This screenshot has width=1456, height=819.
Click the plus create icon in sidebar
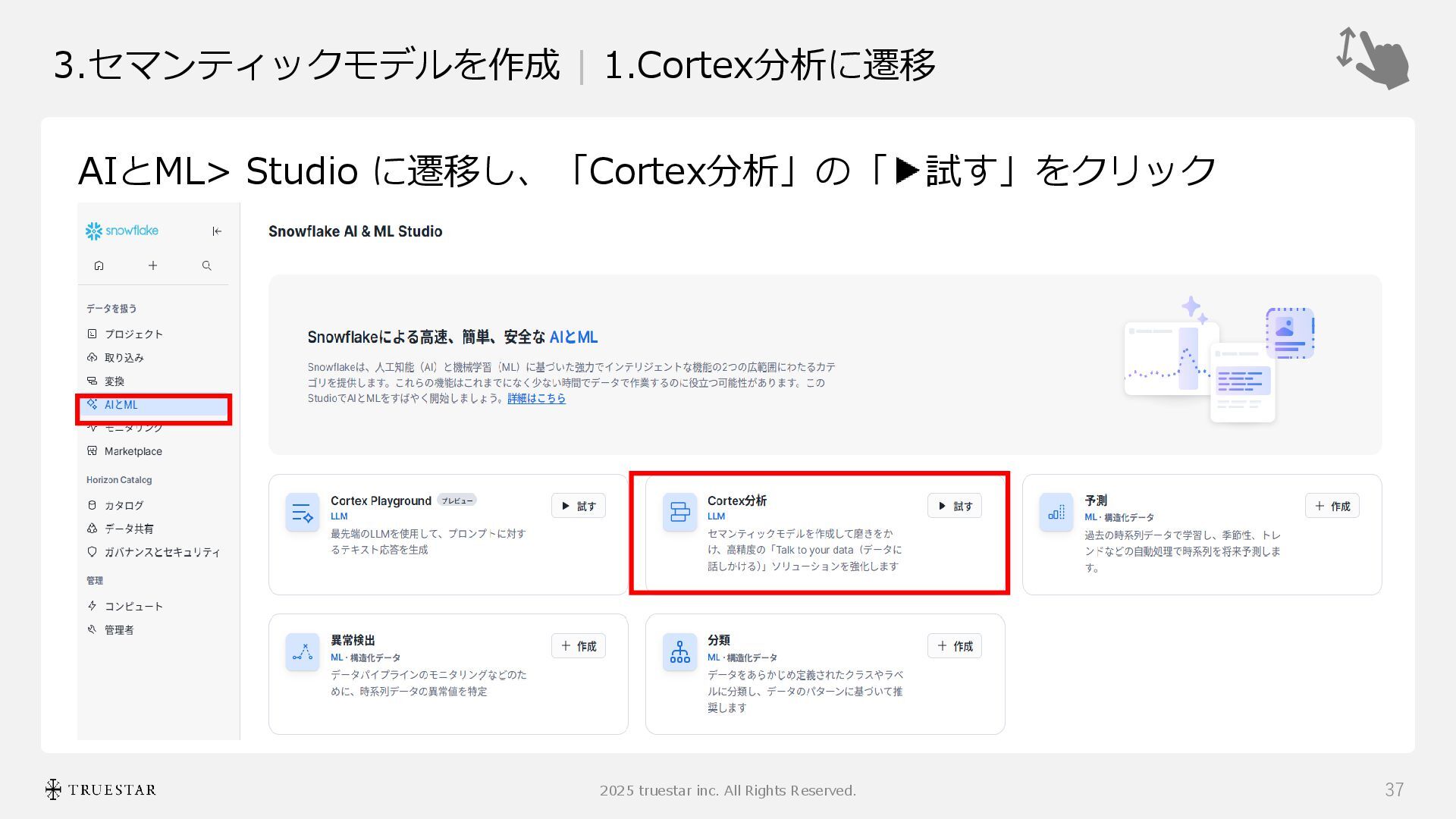pos(152,265)
